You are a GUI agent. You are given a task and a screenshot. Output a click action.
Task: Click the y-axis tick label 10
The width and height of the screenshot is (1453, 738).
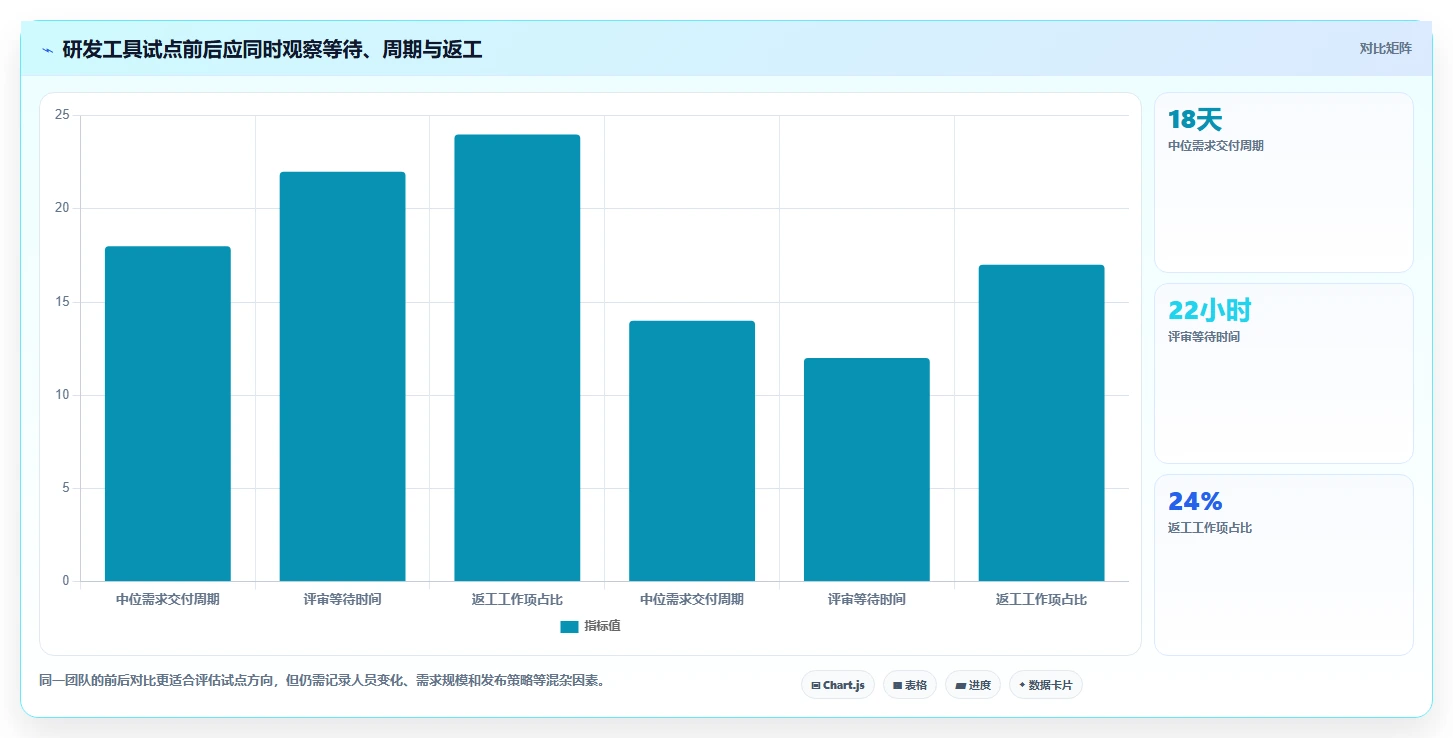62,395
